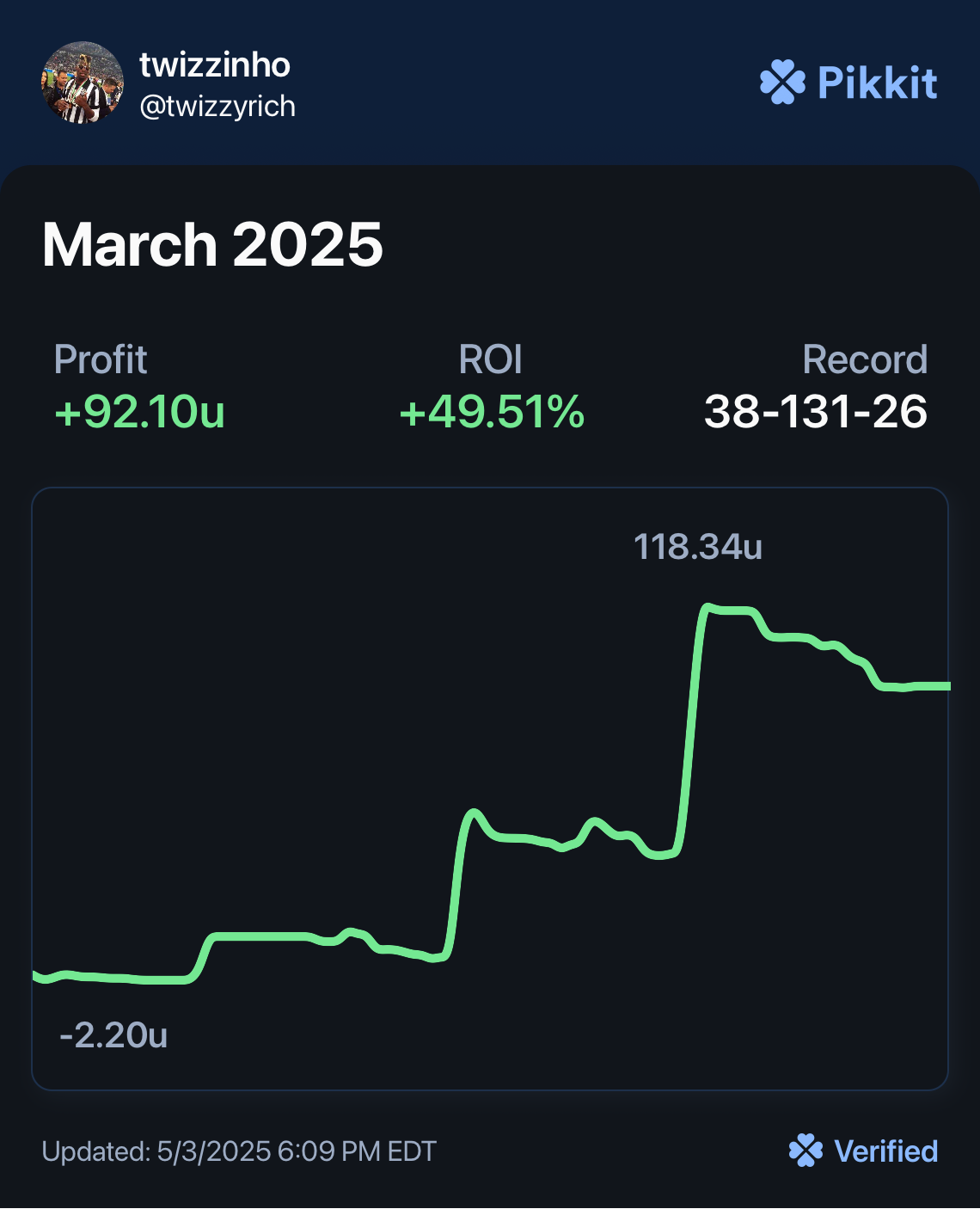The width and height of the screenshot is (980, 1209).
Task: Click the green line's left starting point
Action: 36,975
